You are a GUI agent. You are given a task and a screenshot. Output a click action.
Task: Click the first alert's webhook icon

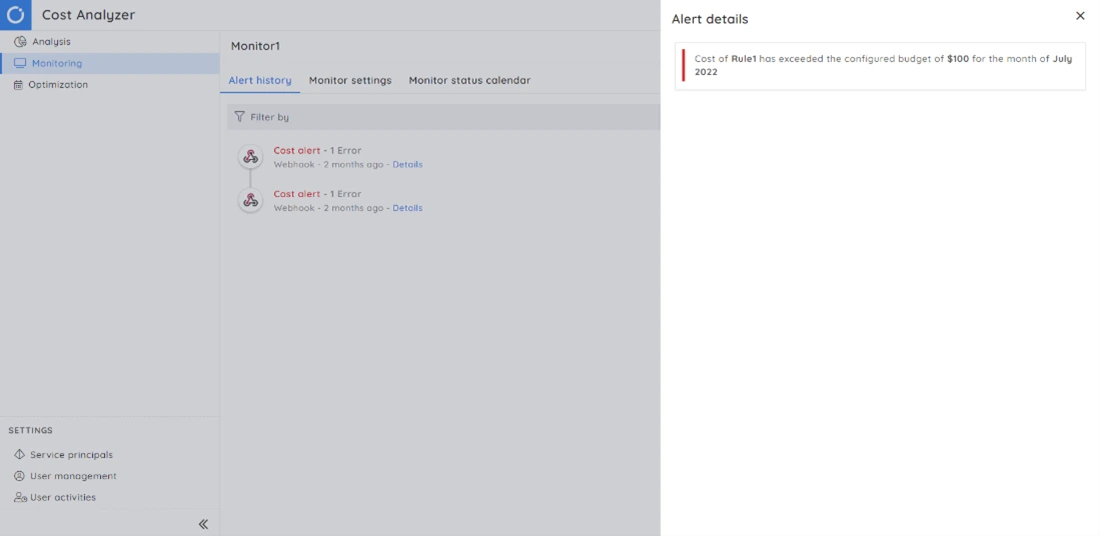coord(251,157)
